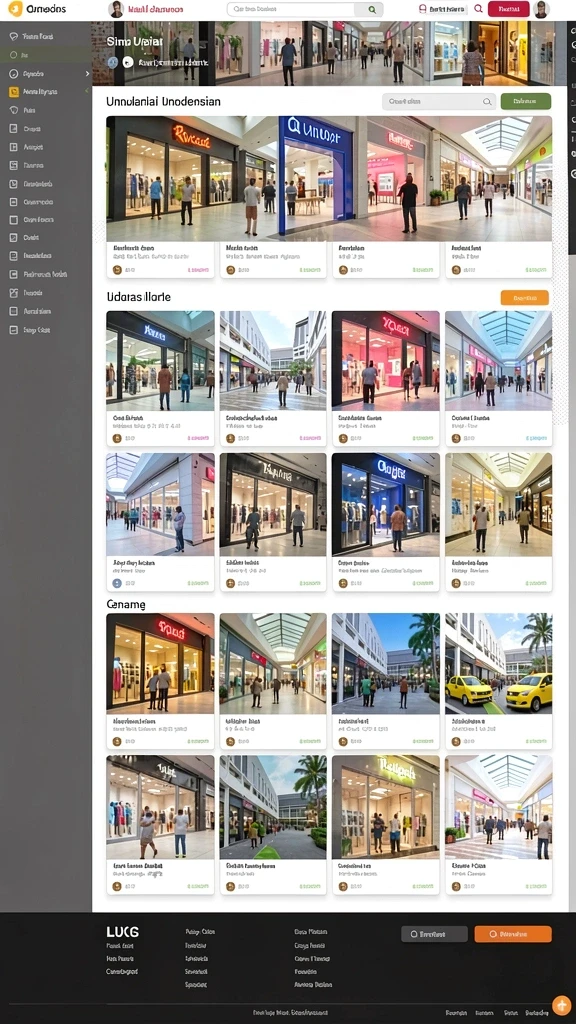Click the blue circle icon under the Sima Urpiat title
The width and height of the screenshot is (576, 1024).
(113, 62)
